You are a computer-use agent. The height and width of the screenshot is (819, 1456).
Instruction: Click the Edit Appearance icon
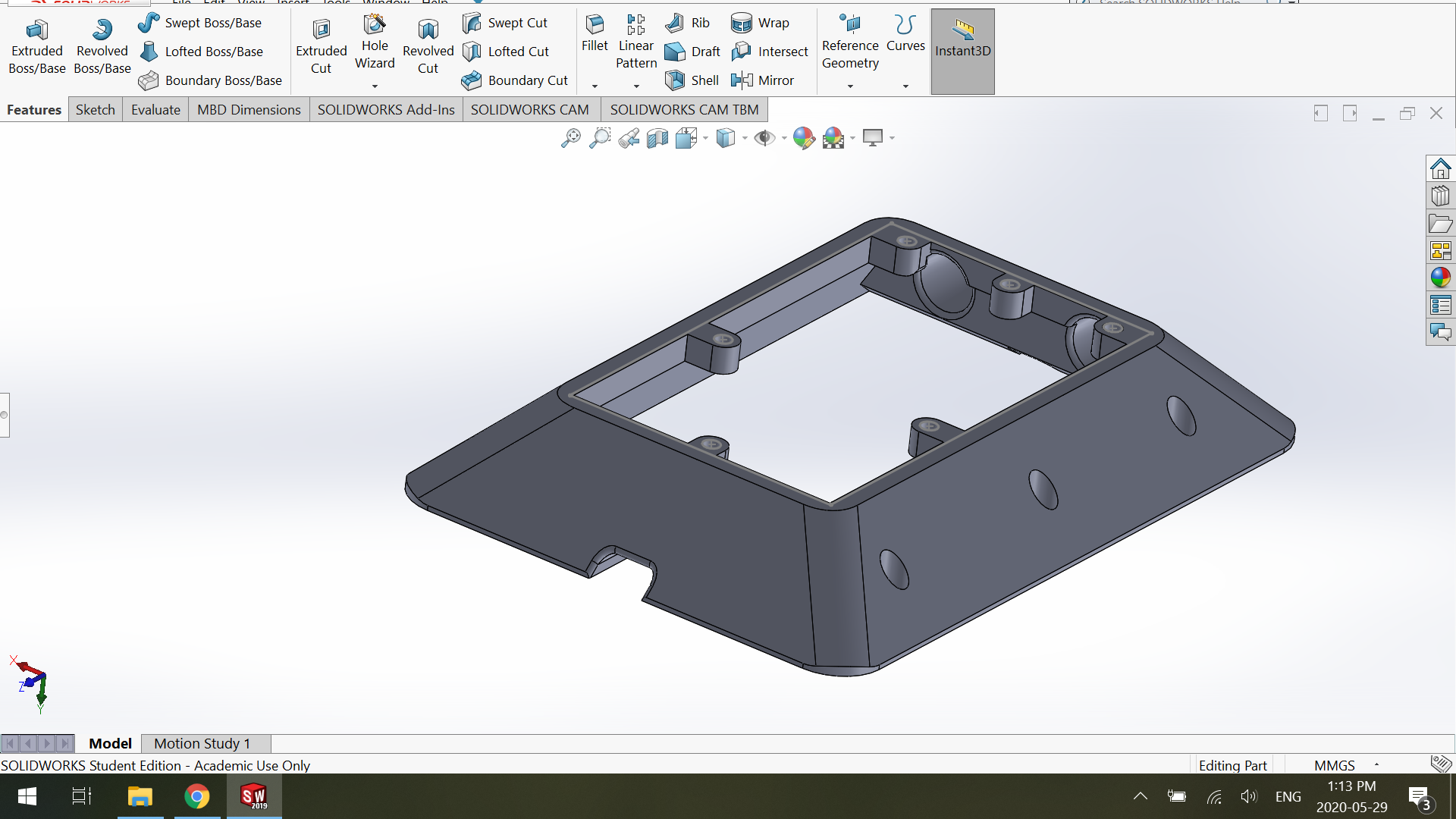tap(803, 138)
